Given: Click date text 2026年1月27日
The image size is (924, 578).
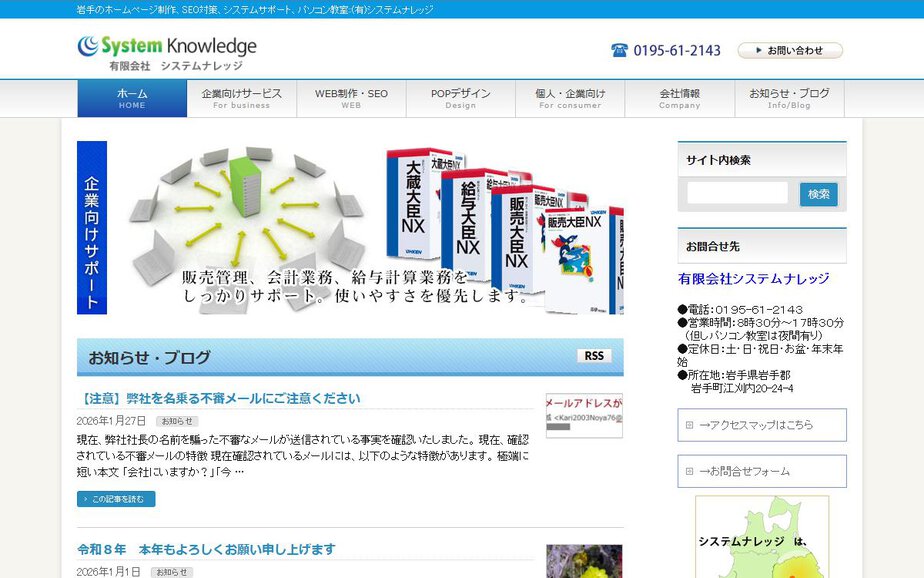Looking at the screenshot, I should 111,421.
